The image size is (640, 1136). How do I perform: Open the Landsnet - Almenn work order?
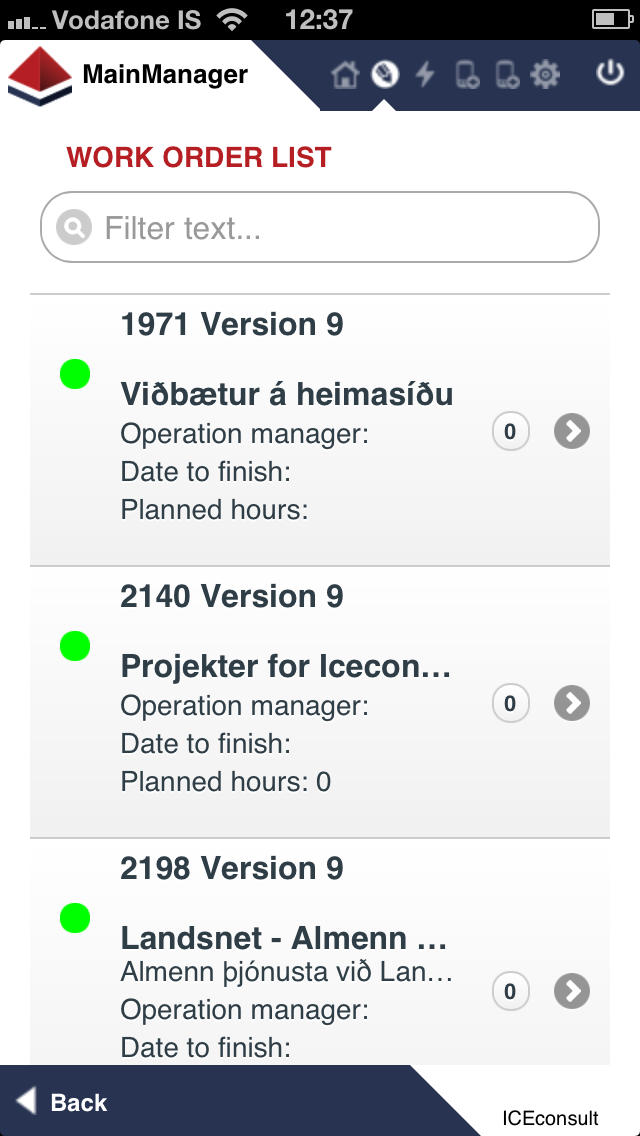coord(320,951)
